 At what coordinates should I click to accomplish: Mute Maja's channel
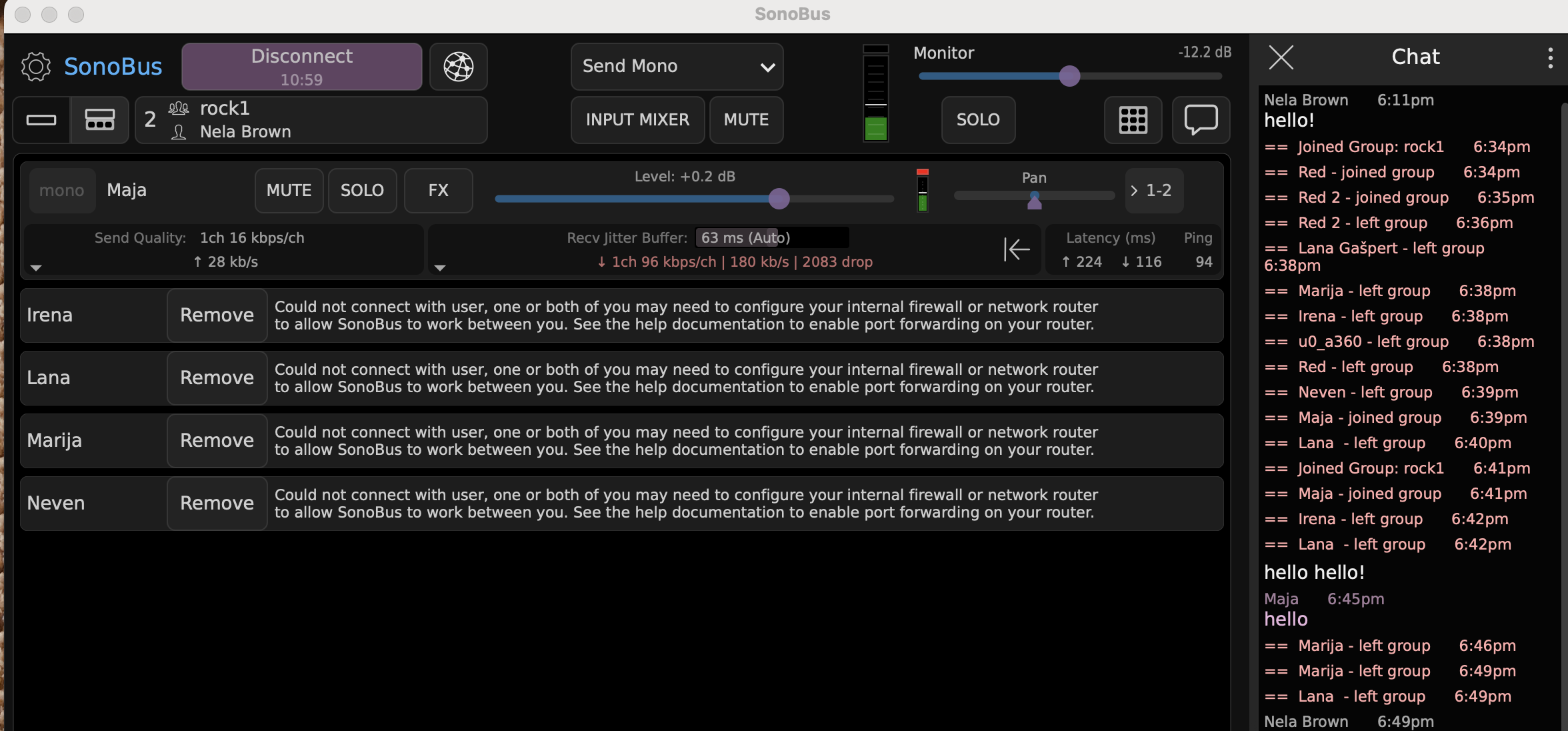coord(289,191)
